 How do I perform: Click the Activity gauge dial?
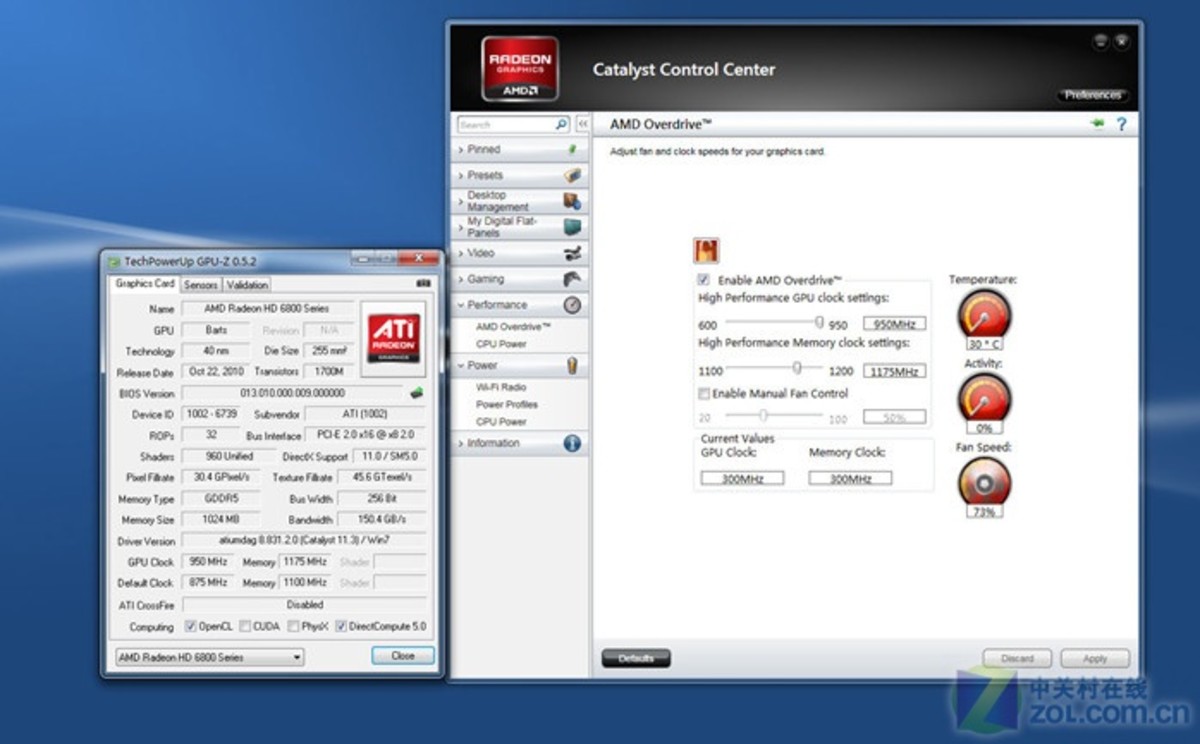pyautogui.click(x=984, y=400)
